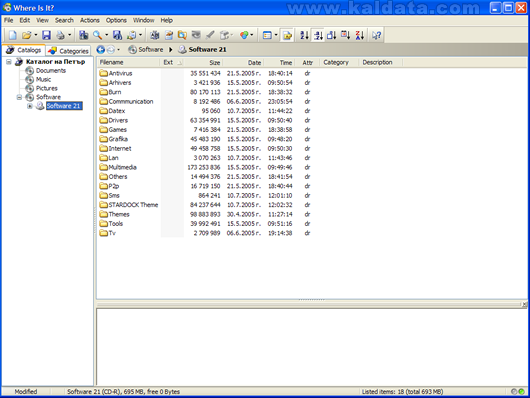Click the grayed stacked disks toolbar icon
Image resolution: width=530 pixels, height=398 pixels.
click(196, 35)
